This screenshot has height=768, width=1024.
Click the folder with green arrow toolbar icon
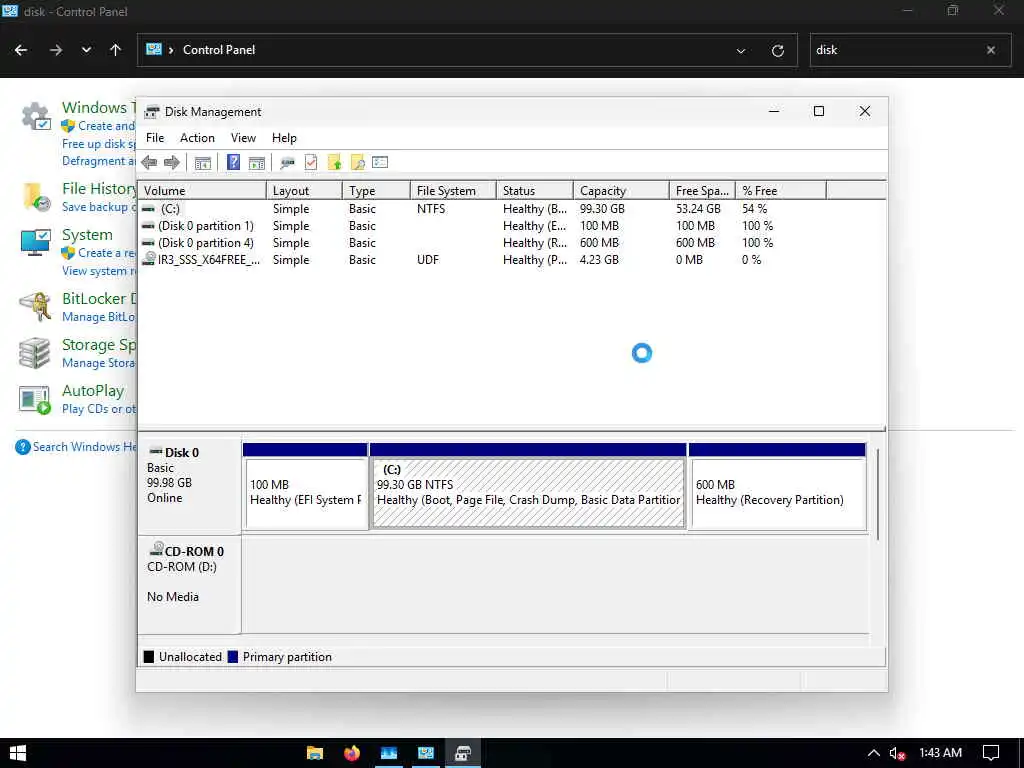(x=334, y=163)
